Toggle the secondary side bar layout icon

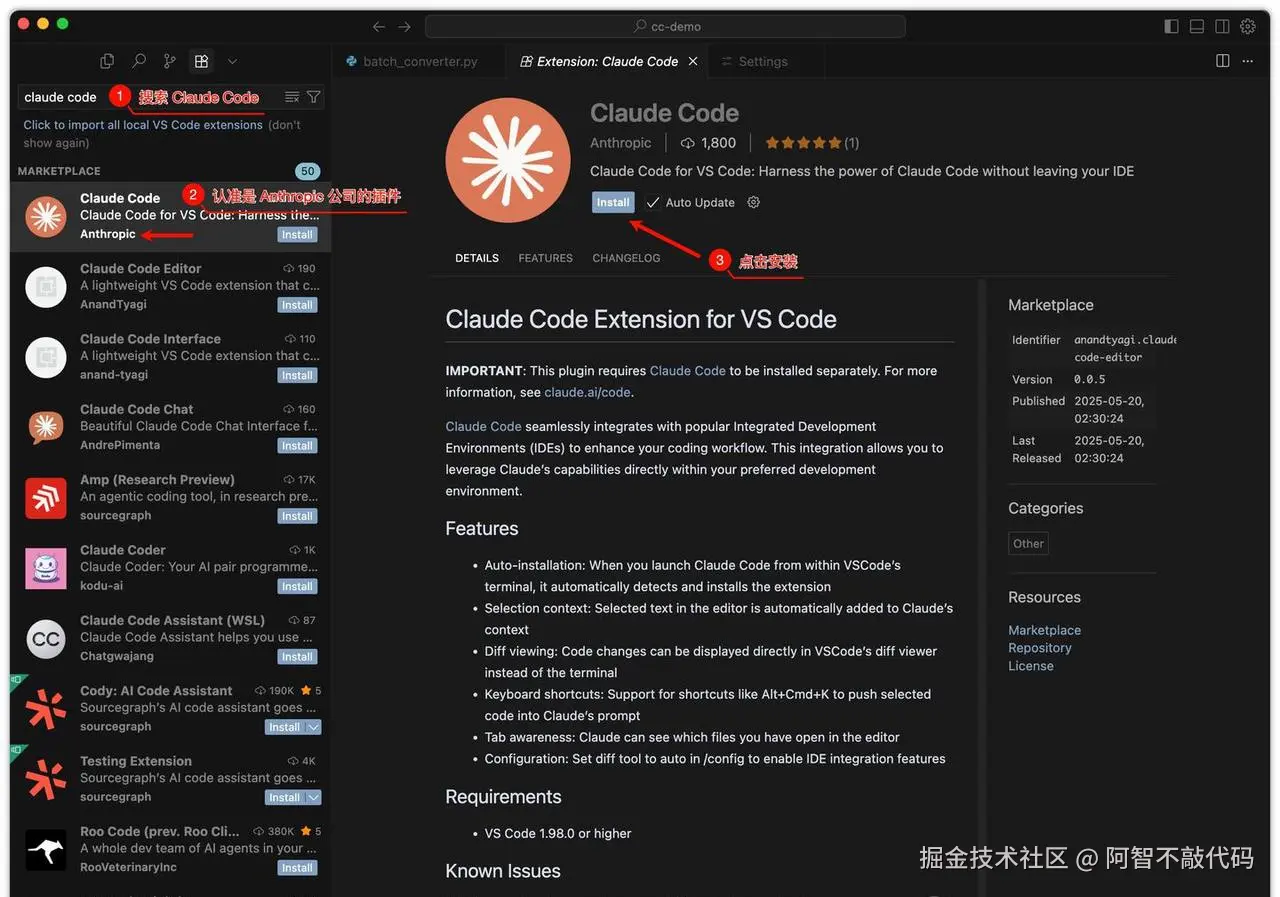click(1222, 26)
